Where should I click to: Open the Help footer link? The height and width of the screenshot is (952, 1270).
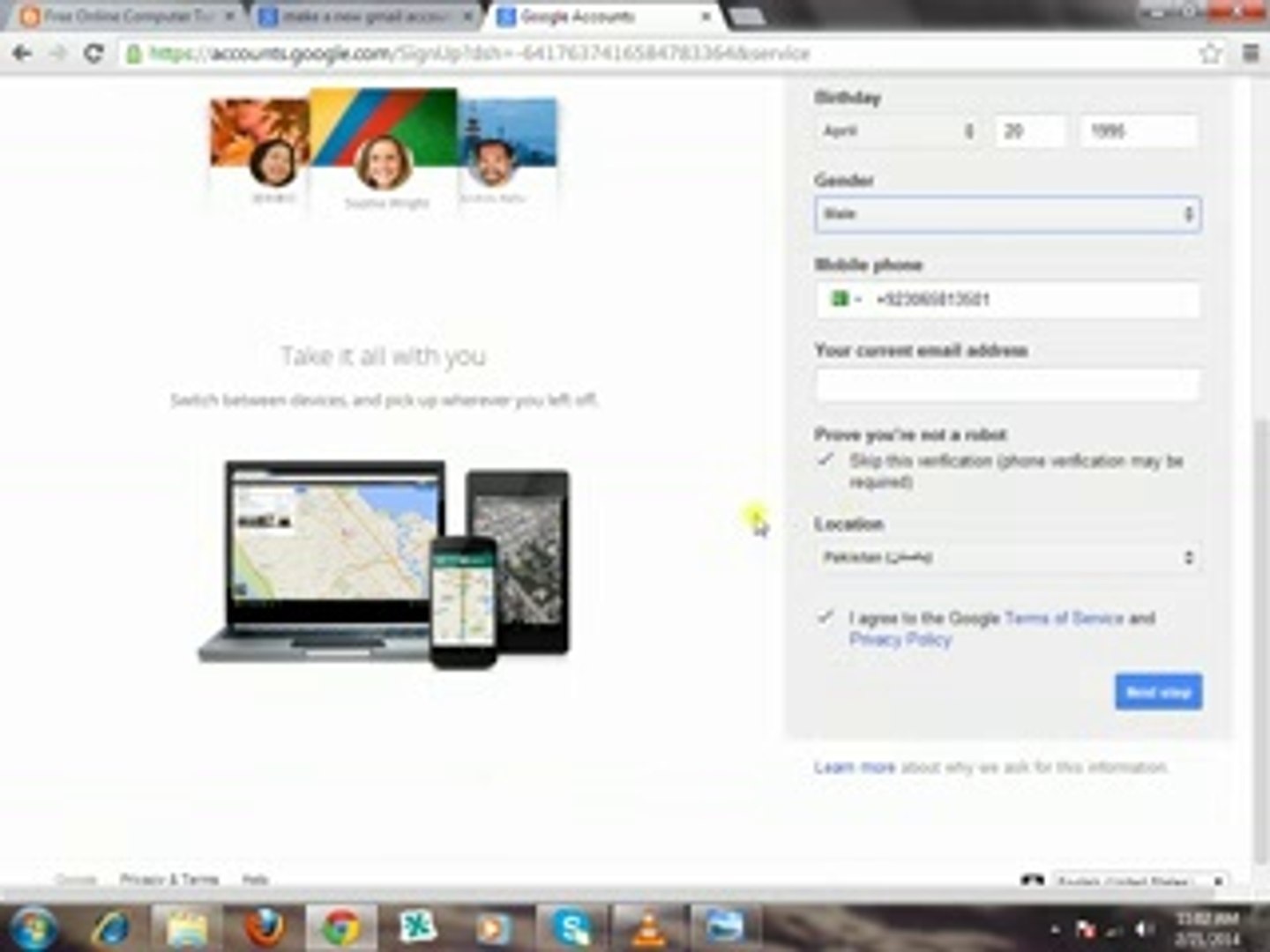click(255, 879)
